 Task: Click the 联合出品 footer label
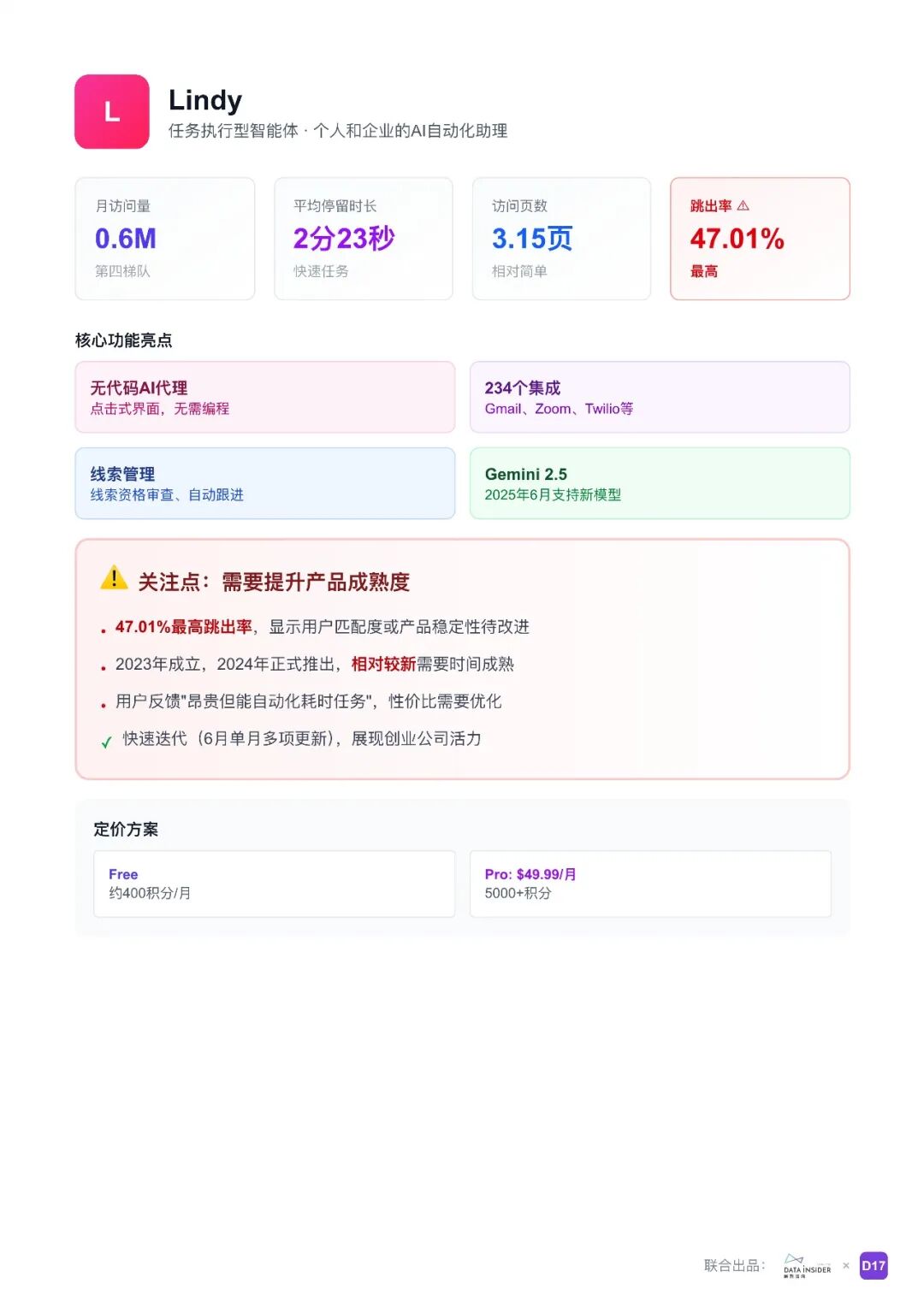(734, 1265)
